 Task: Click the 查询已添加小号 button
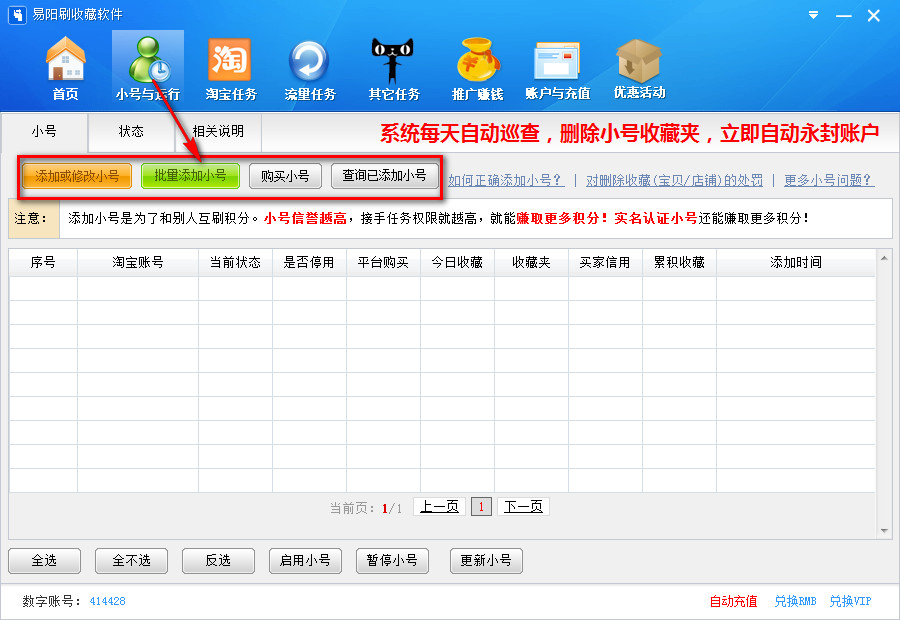tap(385, 176)
